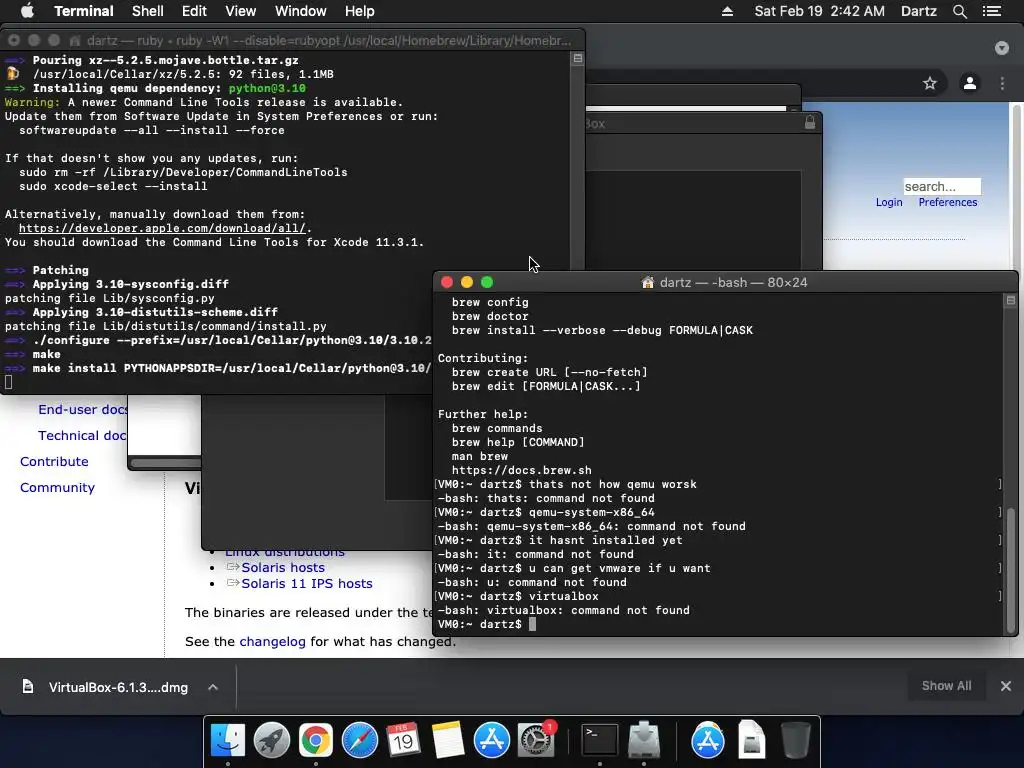Click the ruby terminal window title
1024x768 pixels.
pos(329,40)
